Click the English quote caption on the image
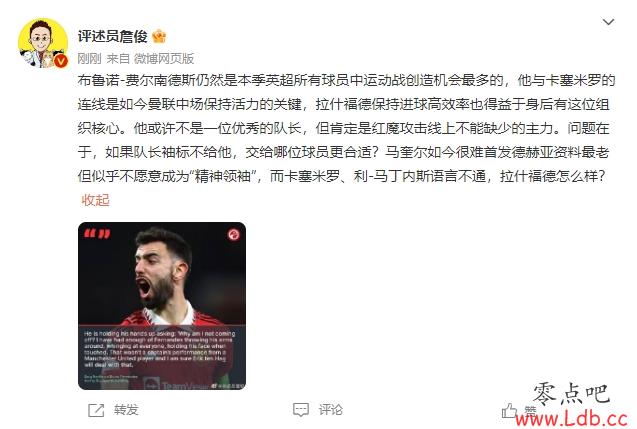This screenshot has width=637, height=429. (x=159, y=349)
